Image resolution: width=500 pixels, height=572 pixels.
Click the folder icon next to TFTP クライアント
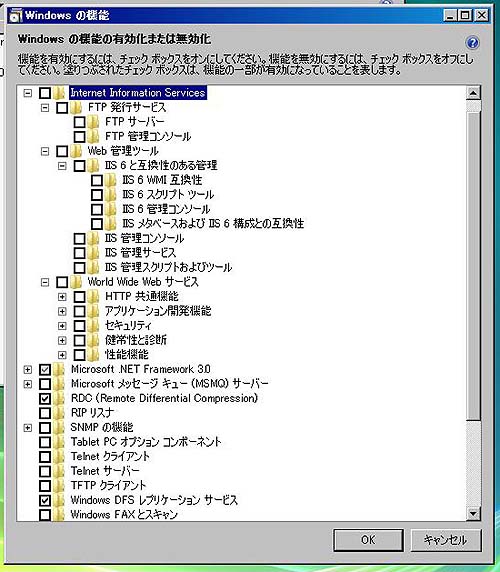(x=59, y=486)
